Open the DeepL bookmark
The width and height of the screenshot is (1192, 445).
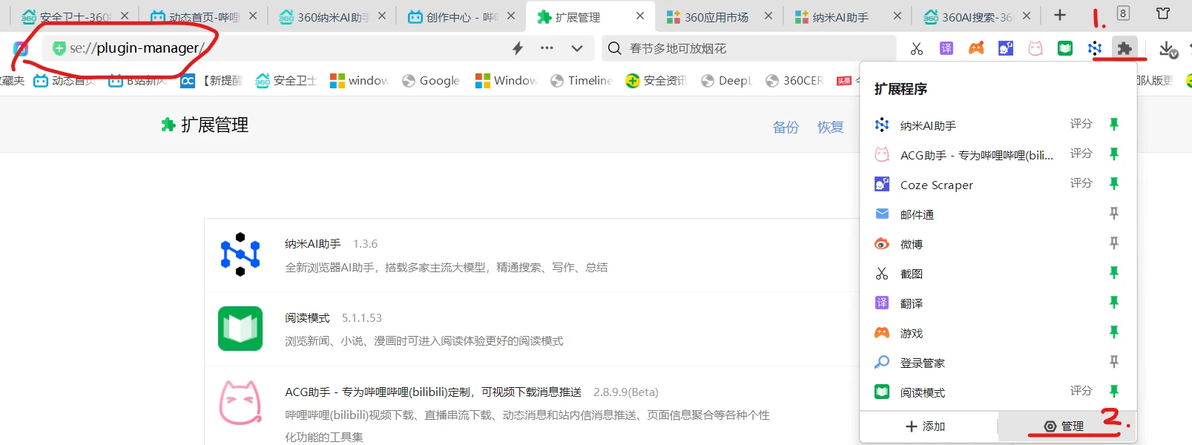click(x=728, y=81)
